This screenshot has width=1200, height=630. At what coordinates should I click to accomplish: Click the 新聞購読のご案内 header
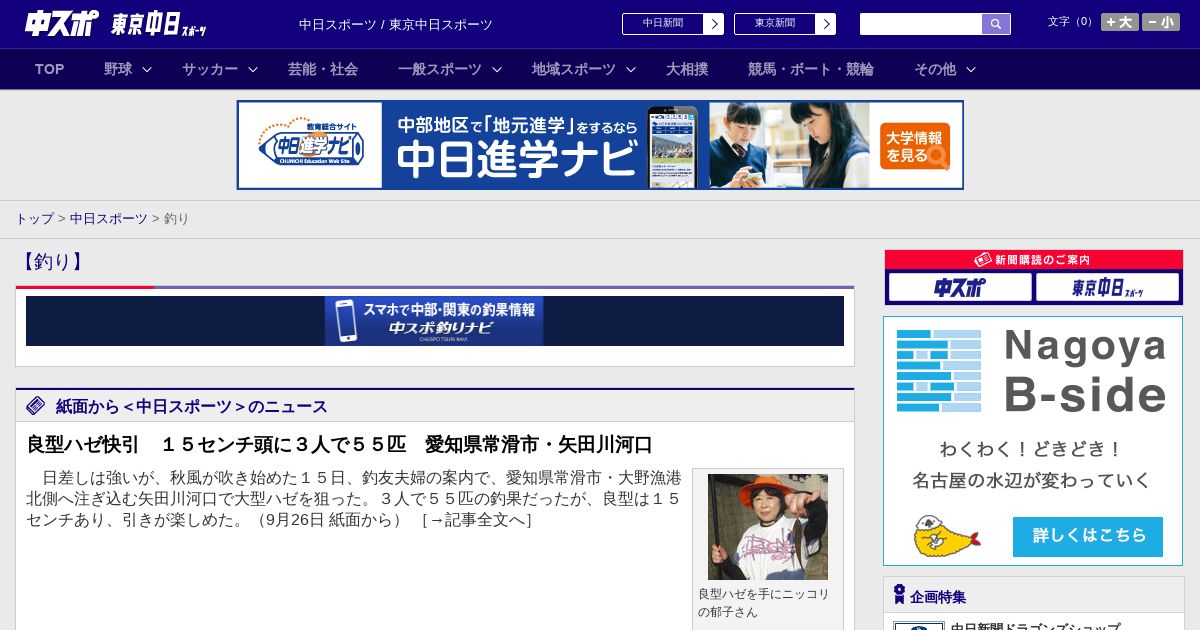pyautogui.click(x=1034, y=259)
